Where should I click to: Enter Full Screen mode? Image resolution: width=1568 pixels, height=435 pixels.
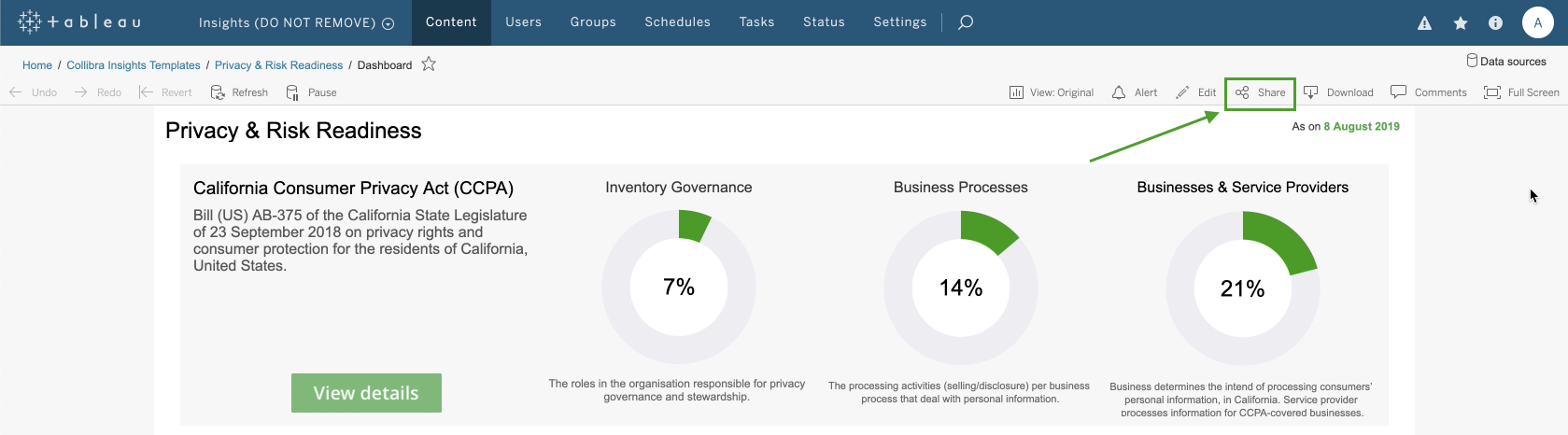pyautogui.click(x=1520, y=92)
